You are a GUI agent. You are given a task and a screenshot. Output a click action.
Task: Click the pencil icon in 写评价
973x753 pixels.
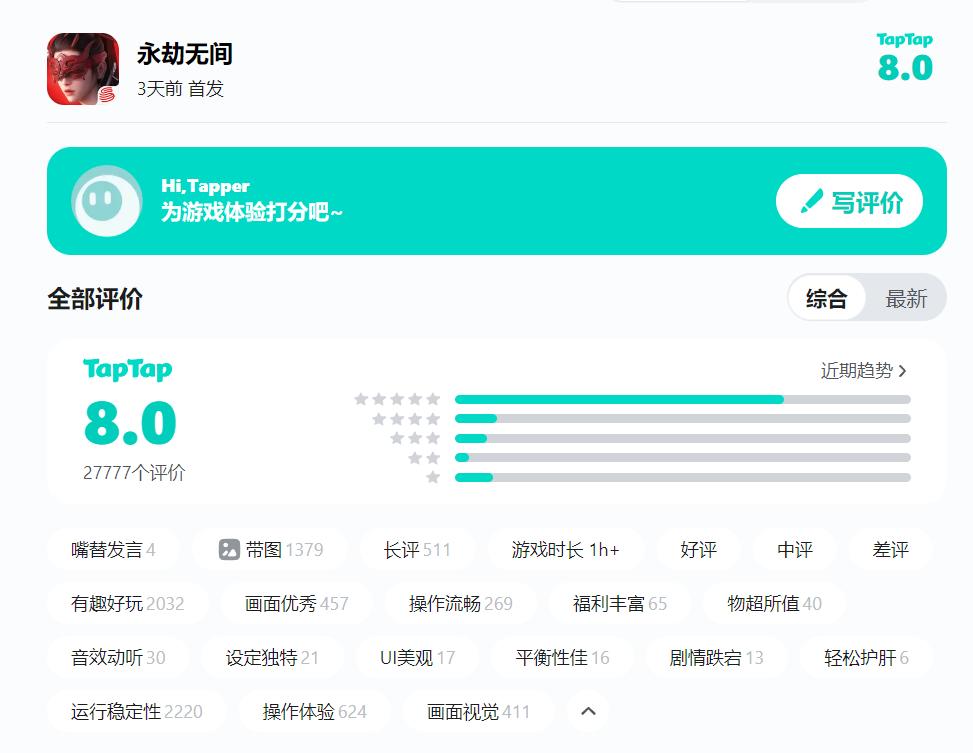[812, 202]
